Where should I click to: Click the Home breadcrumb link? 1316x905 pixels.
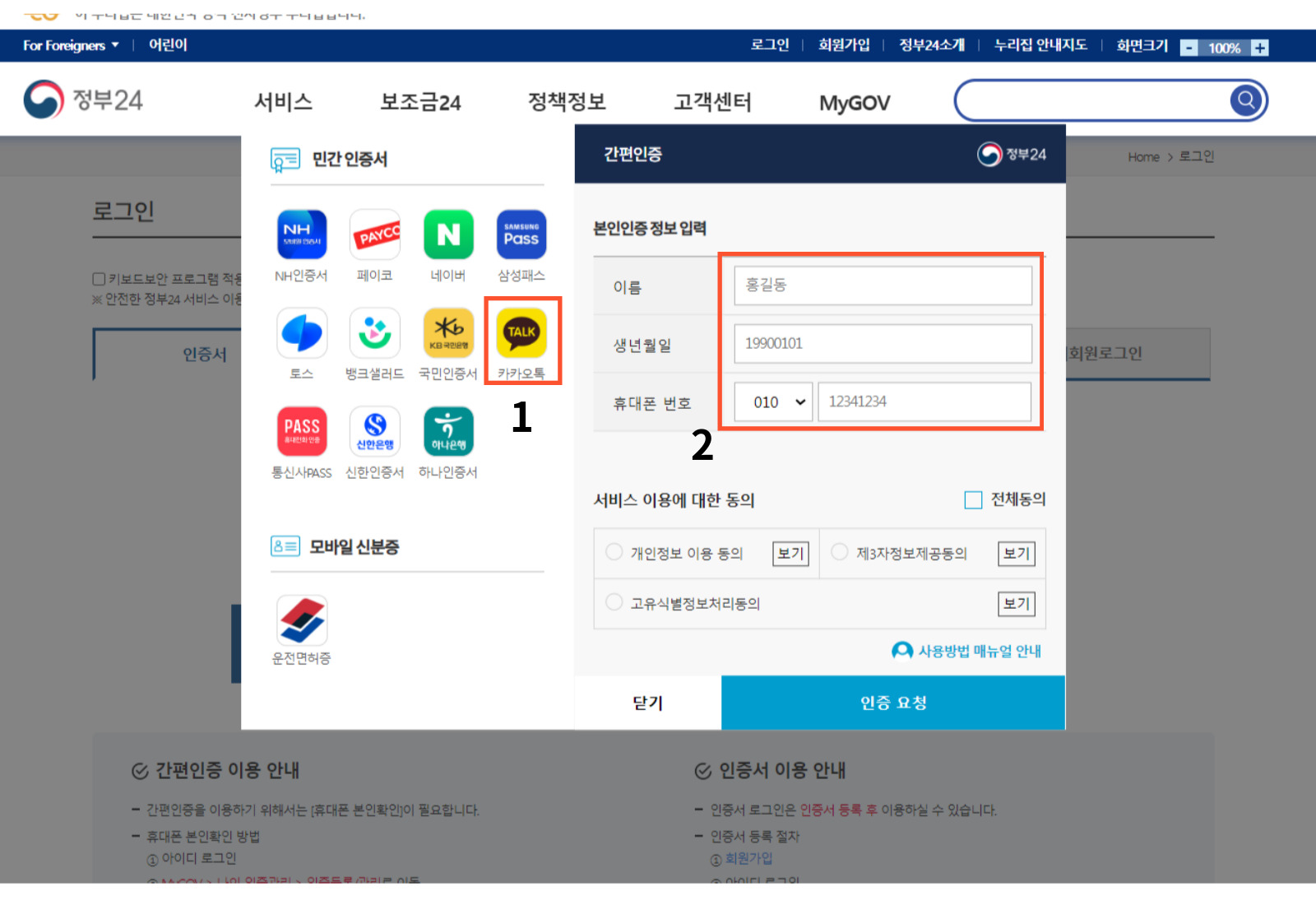pyautogui.click(x=1143, y=157)
